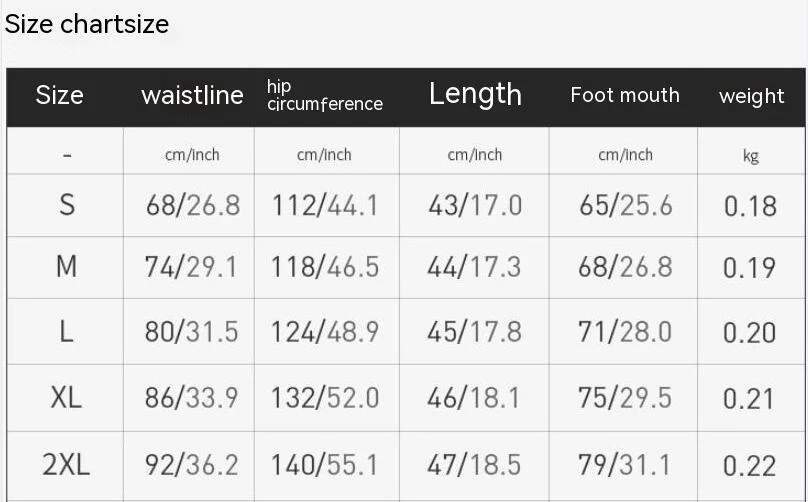Screen dimensions: 808x502
Task: Select the kg unit cell
Action: coord(751,156)
